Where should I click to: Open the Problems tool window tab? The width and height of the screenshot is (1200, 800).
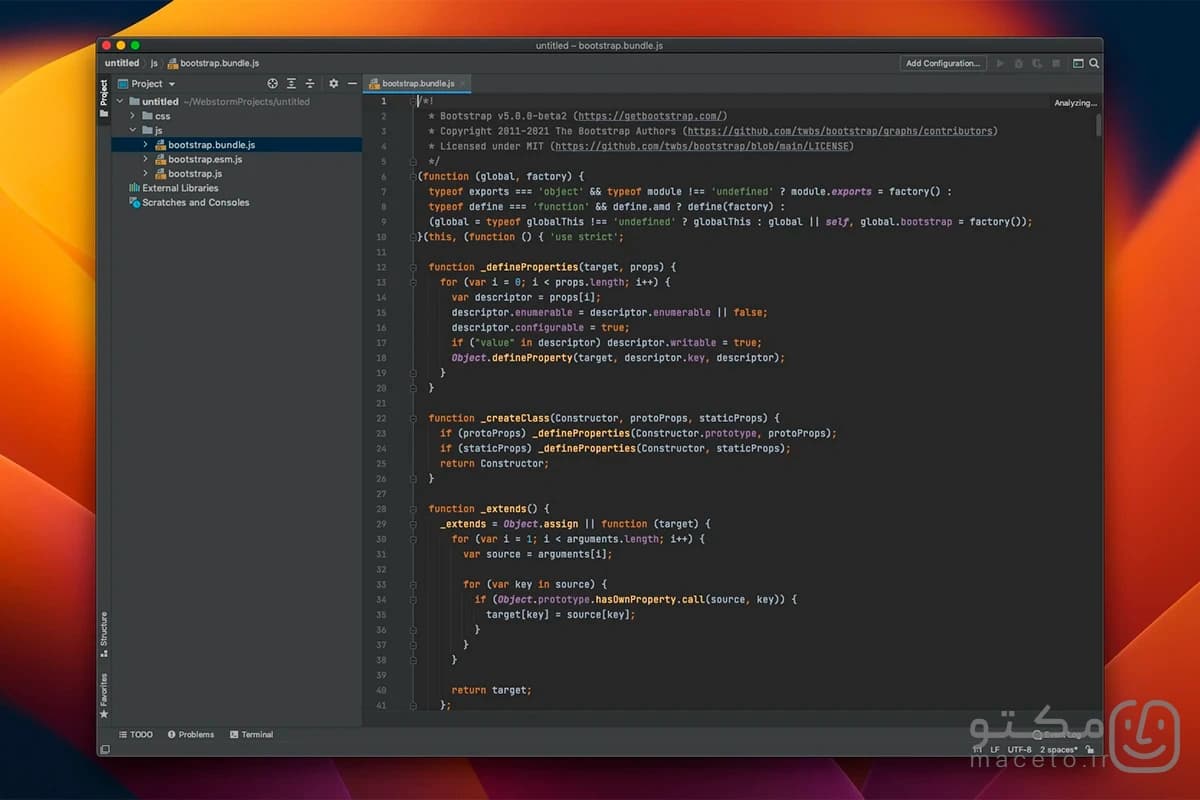pos(191,734)
